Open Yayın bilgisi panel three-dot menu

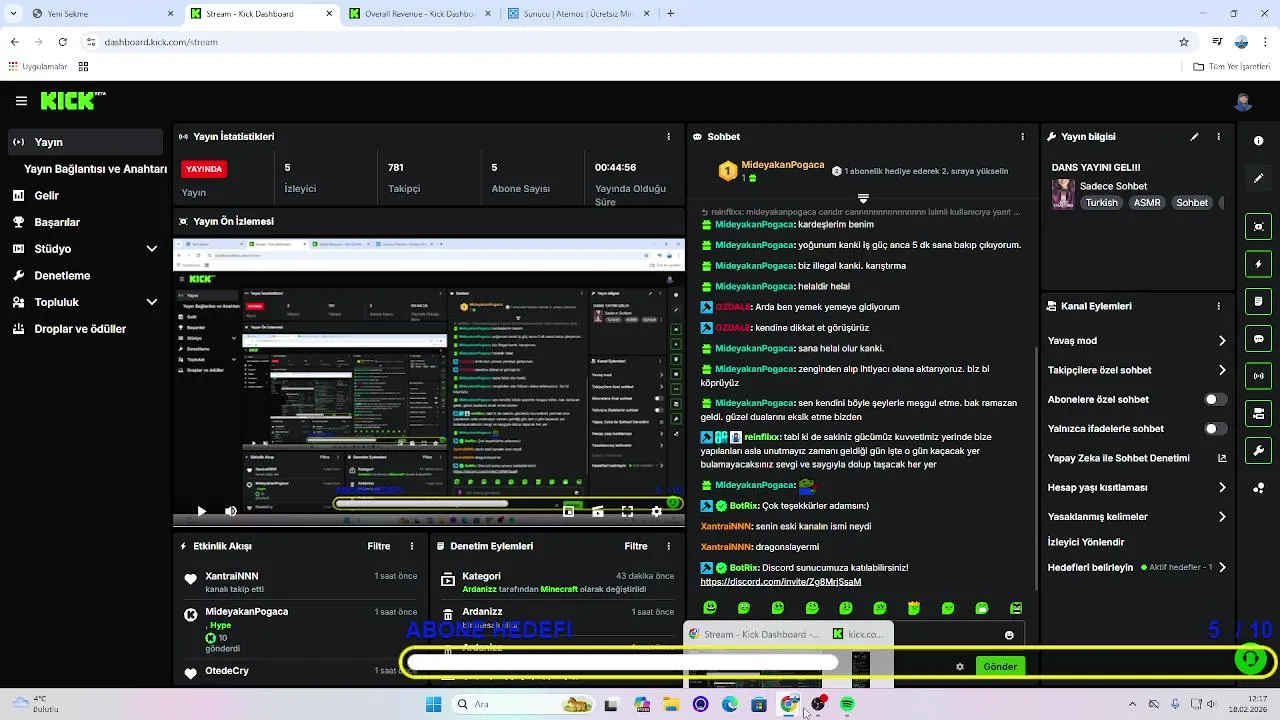click(1218, 137)
